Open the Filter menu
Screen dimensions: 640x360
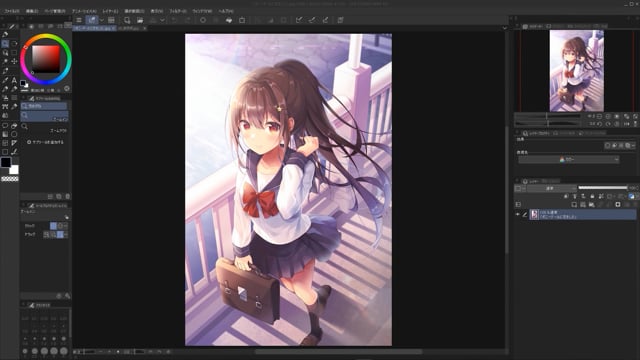pyautogui.click(x=178, y=11)
